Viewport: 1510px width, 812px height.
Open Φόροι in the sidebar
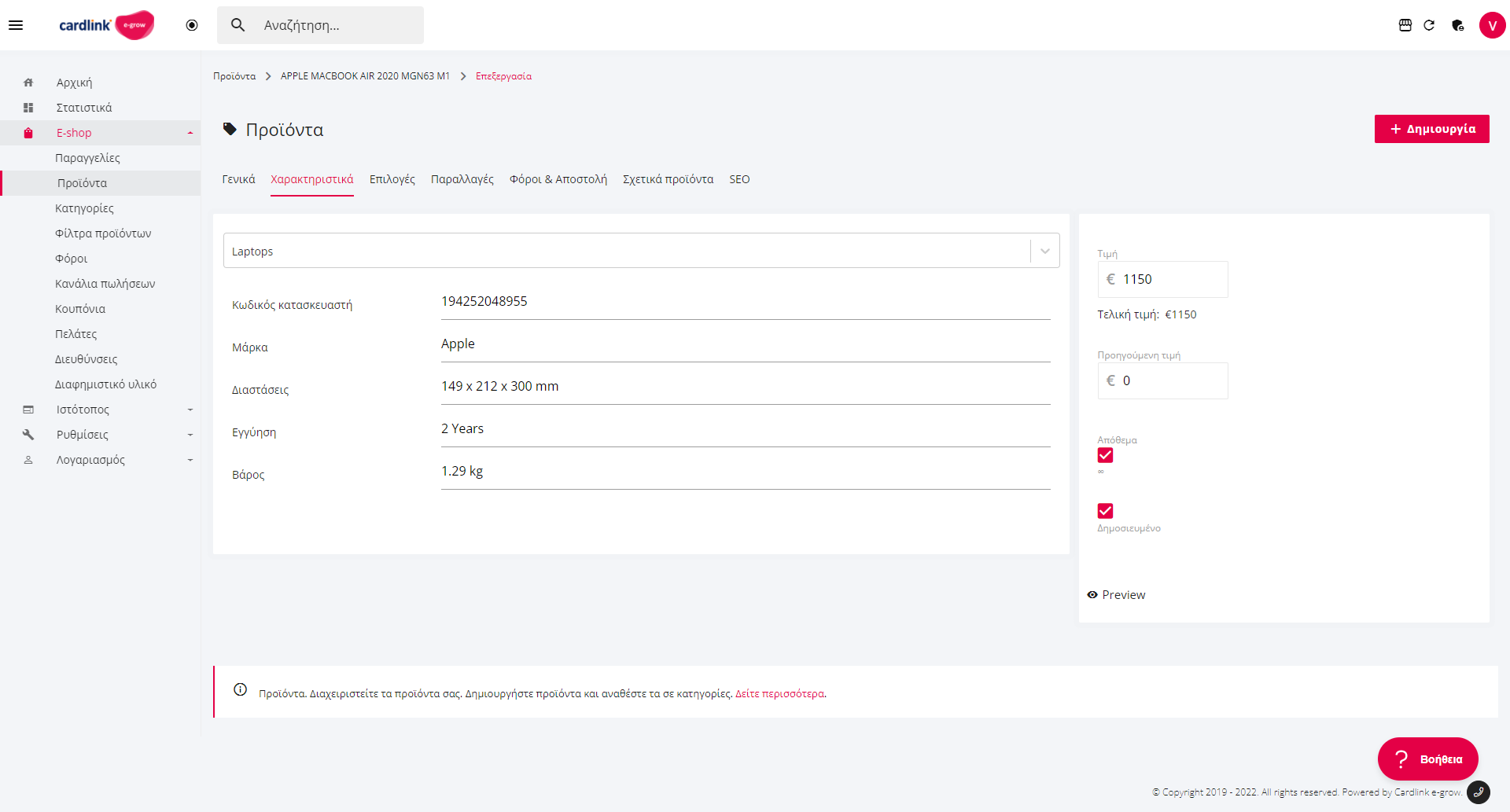point(71,259)
